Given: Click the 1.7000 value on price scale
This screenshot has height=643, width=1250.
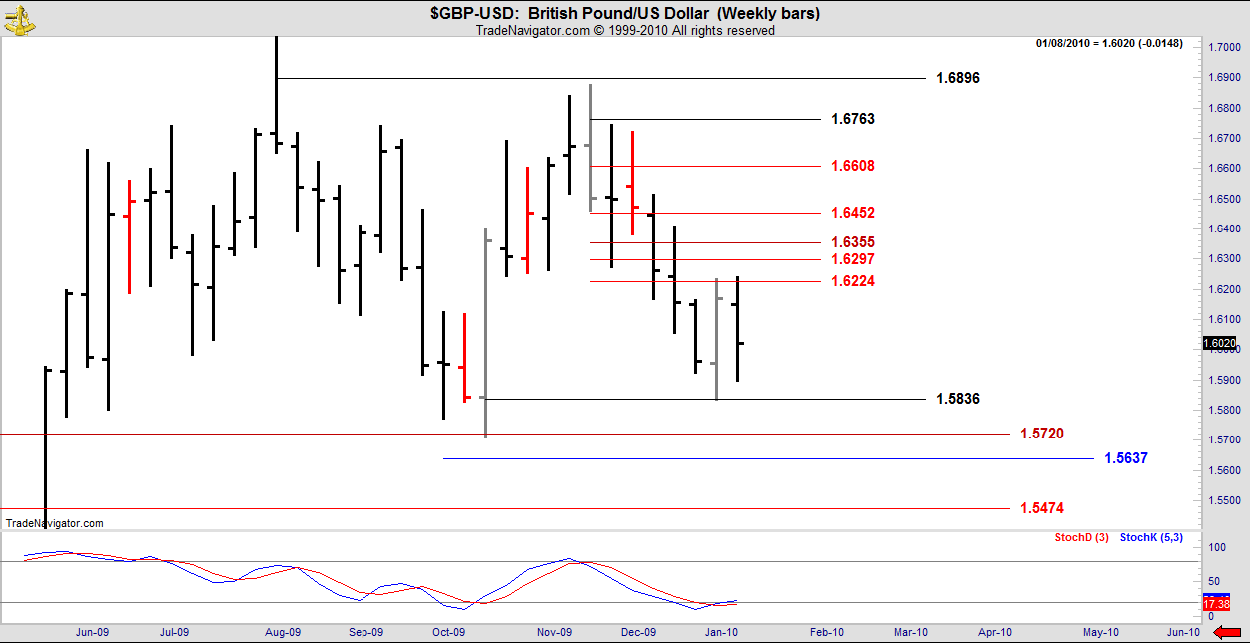Looking at the screenshot, I should tap(1225, 47).
